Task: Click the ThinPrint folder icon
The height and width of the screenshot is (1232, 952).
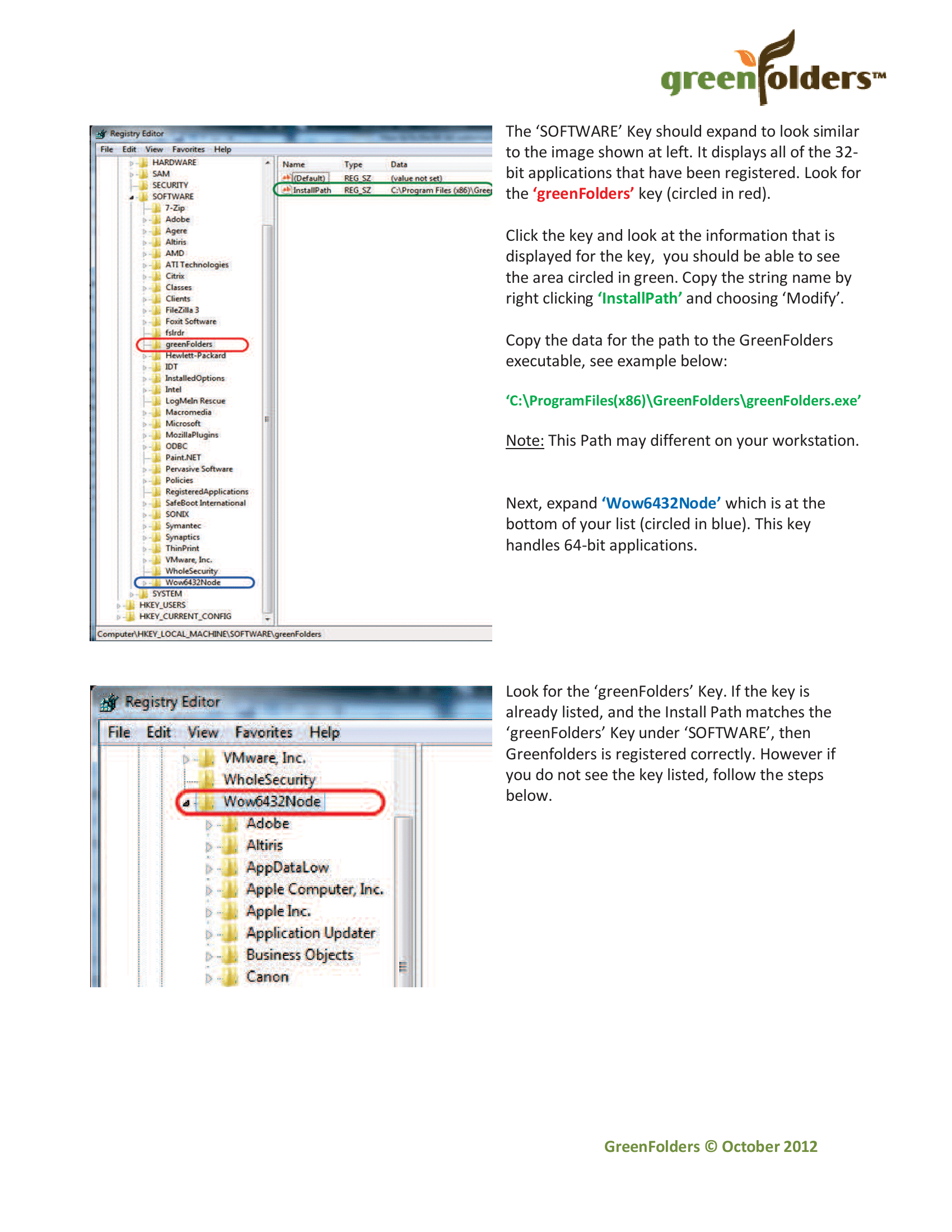Action: coord(156,548)
